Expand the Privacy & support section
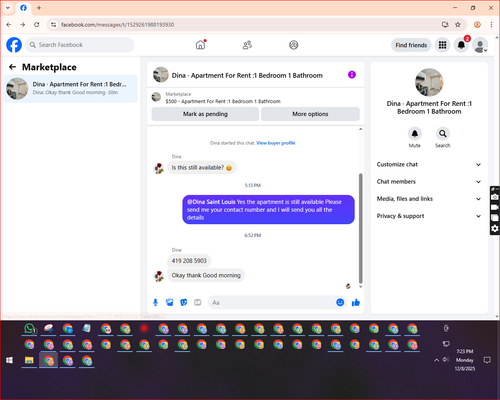The image size is (500, 400). 429,216
